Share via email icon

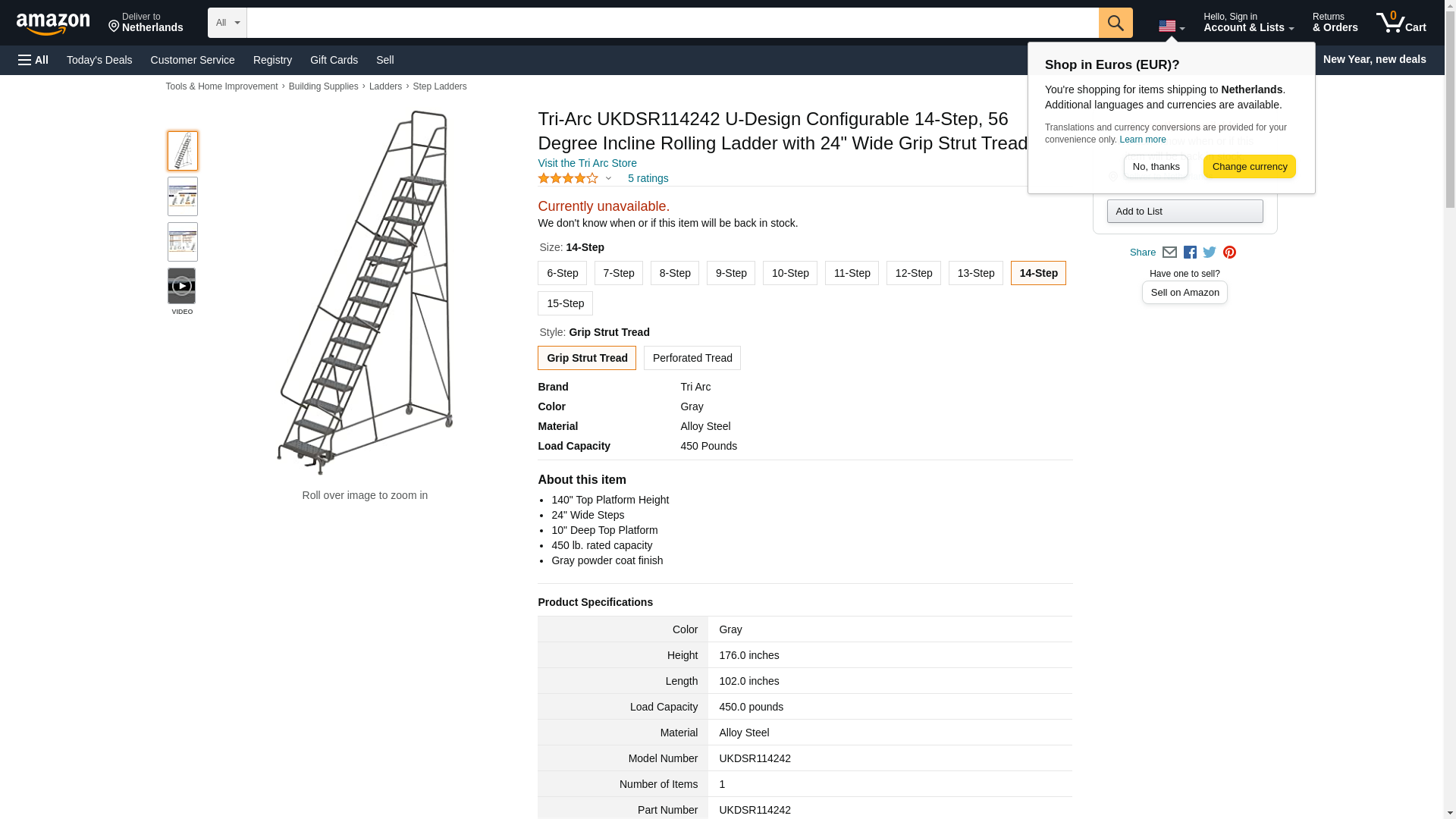tap(1169, 253)
